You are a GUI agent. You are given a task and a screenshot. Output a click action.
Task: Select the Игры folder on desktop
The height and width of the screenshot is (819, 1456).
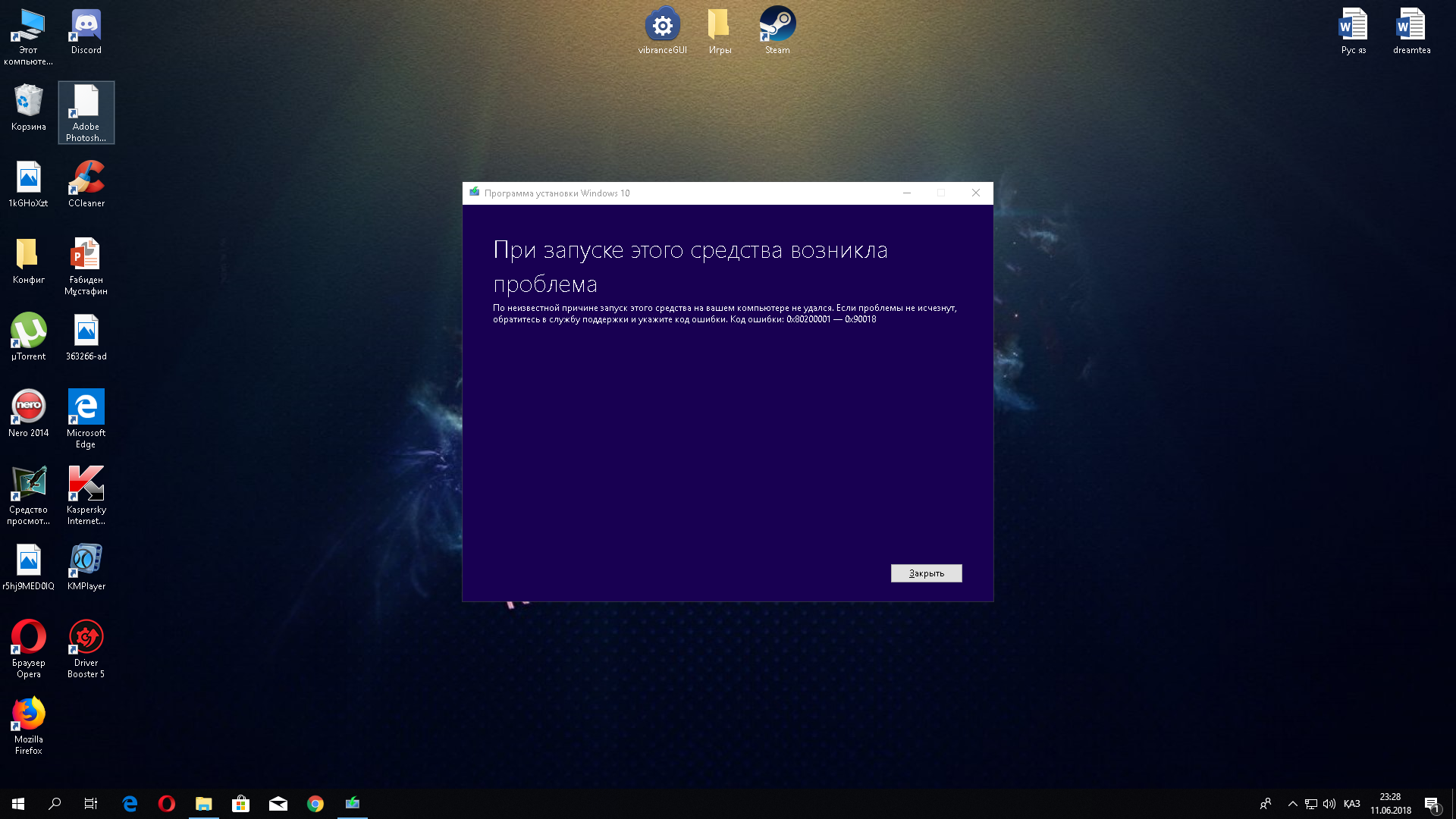pyautogui.click(x=719, y=30)
